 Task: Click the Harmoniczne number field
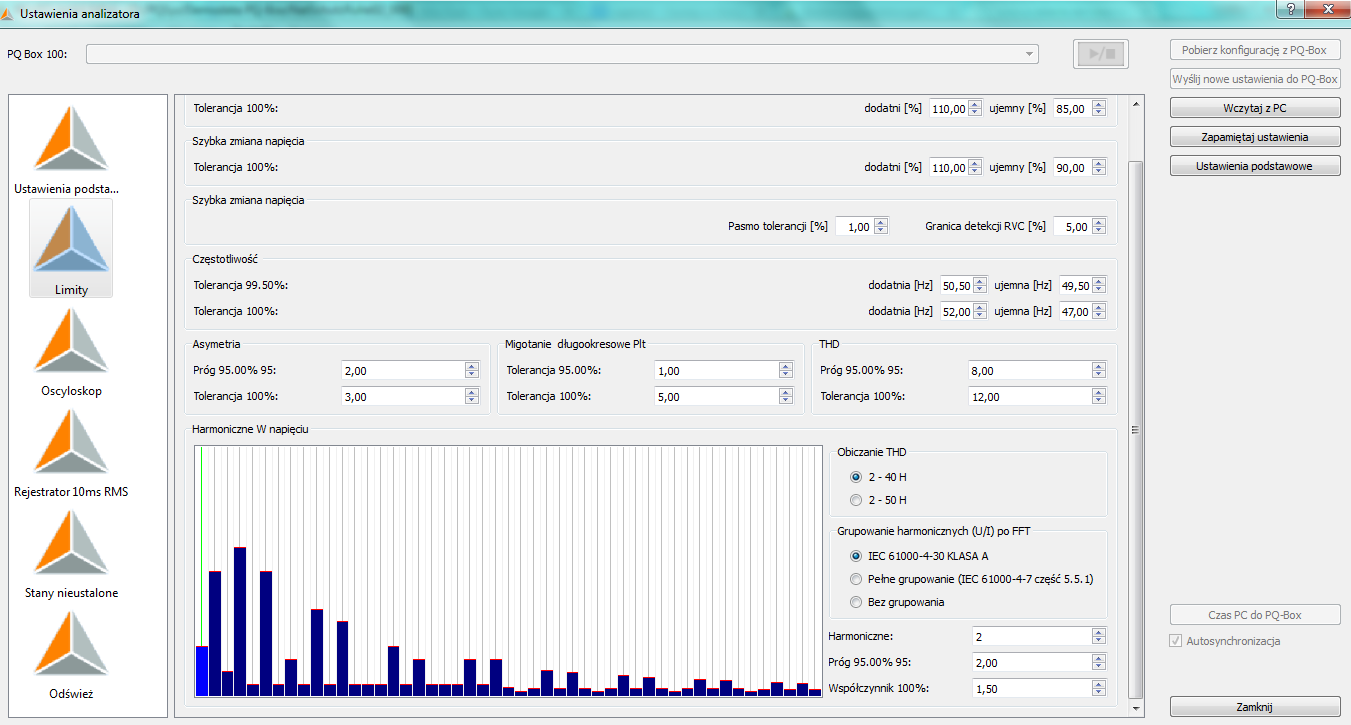[x=1032, y=636]
